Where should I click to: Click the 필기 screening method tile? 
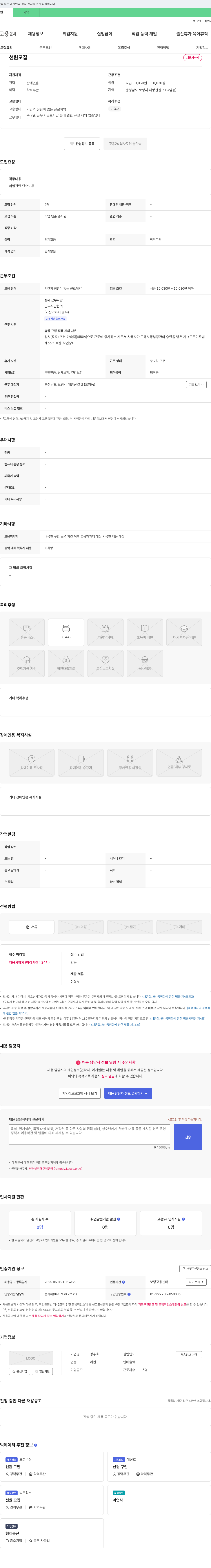point(130,927)
